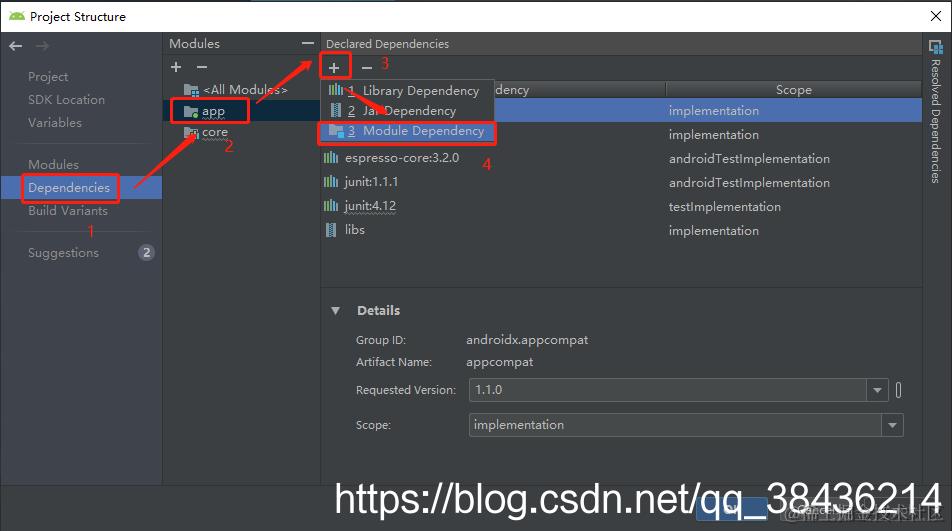This screenshot has height=531, width=952.
Task: Click the Suggestions count badge
Action: (146, 252)
